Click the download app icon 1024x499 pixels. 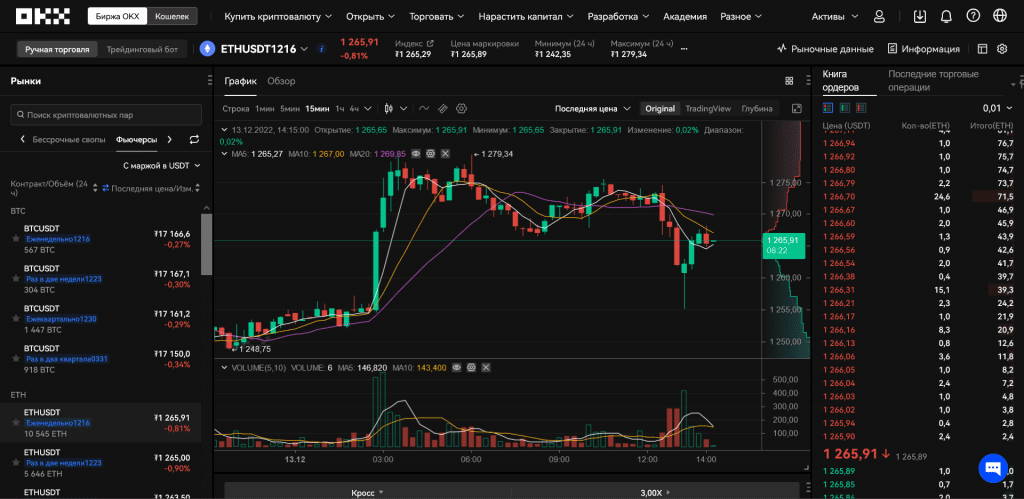(920, 16)
